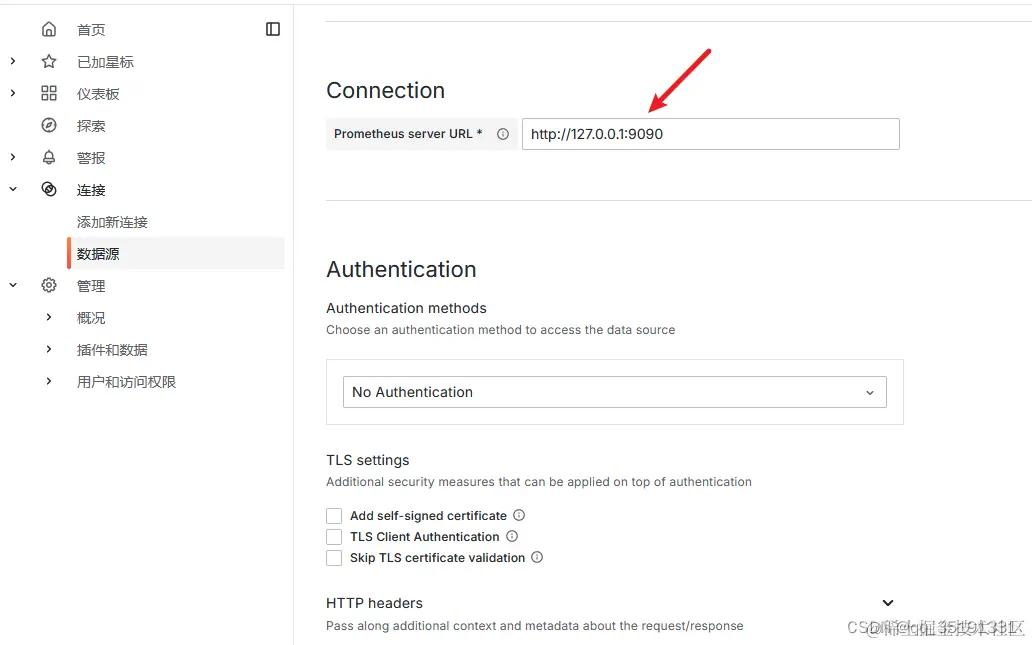This screenshot has width=1032, height=645.
Task: Open info icon for self-signed certificate
Action: click(519, 515)
